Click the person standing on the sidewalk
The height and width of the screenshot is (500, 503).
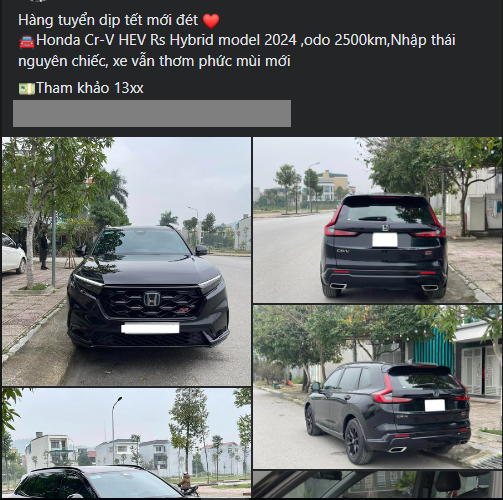coord(44,250)
